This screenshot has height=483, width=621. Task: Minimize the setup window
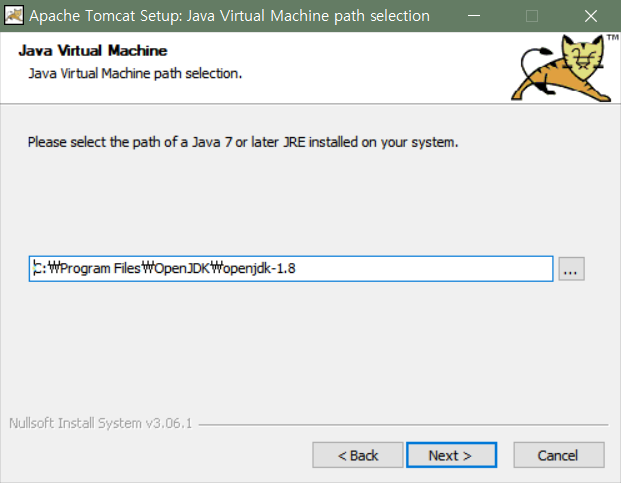(x=474, y=16)
